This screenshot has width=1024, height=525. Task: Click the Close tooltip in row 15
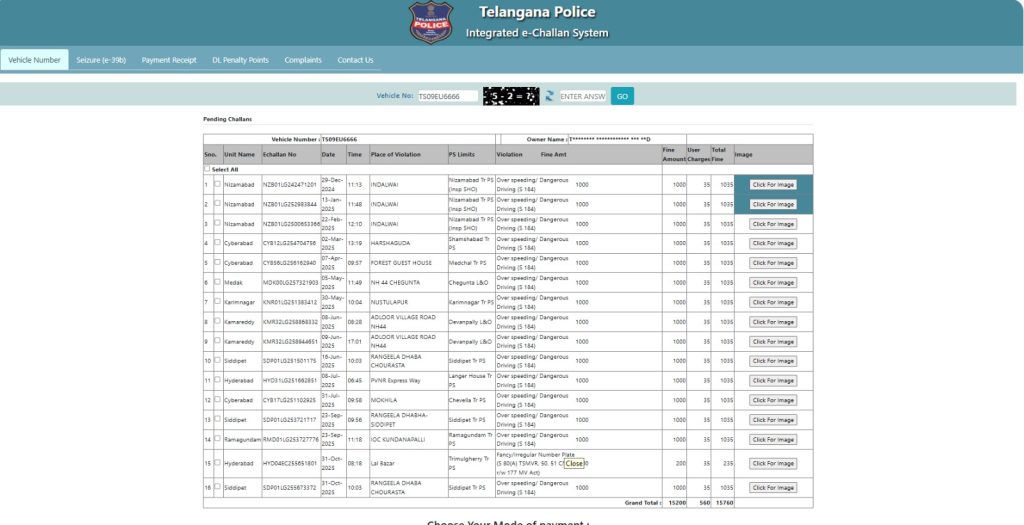[574, 464]
